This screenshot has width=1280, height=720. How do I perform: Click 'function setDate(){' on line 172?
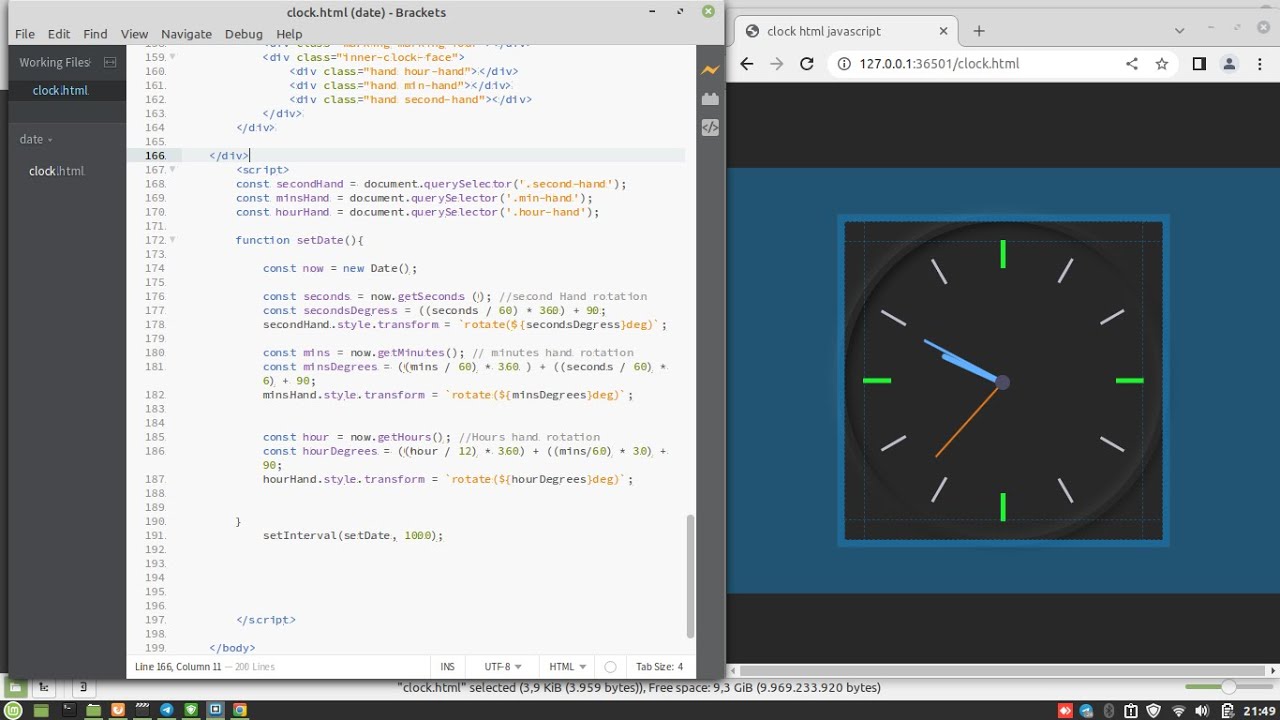point(299,241)
